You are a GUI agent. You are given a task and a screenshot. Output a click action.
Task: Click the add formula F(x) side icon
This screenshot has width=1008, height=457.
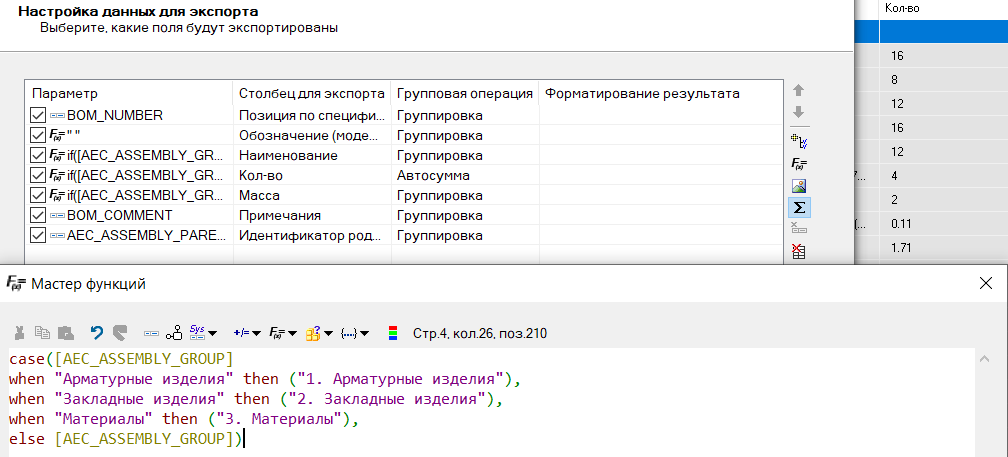(x=798, y=163)
